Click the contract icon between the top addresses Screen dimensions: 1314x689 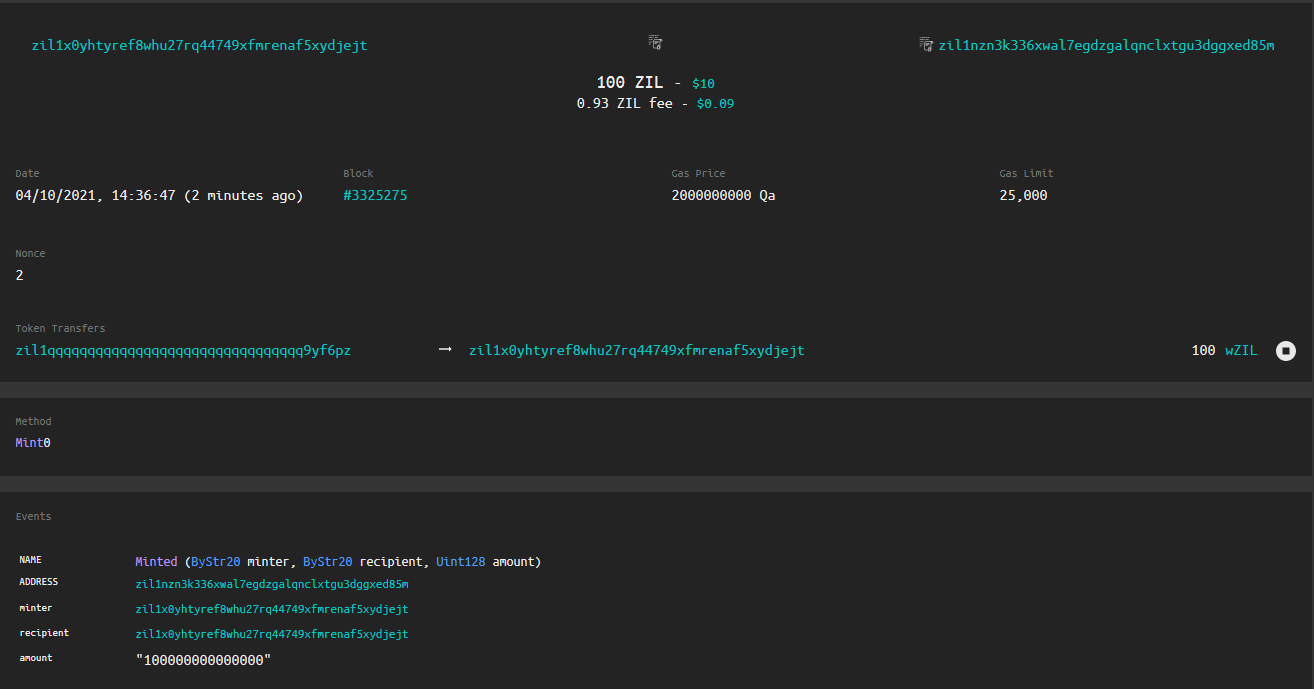coord(655,43)
